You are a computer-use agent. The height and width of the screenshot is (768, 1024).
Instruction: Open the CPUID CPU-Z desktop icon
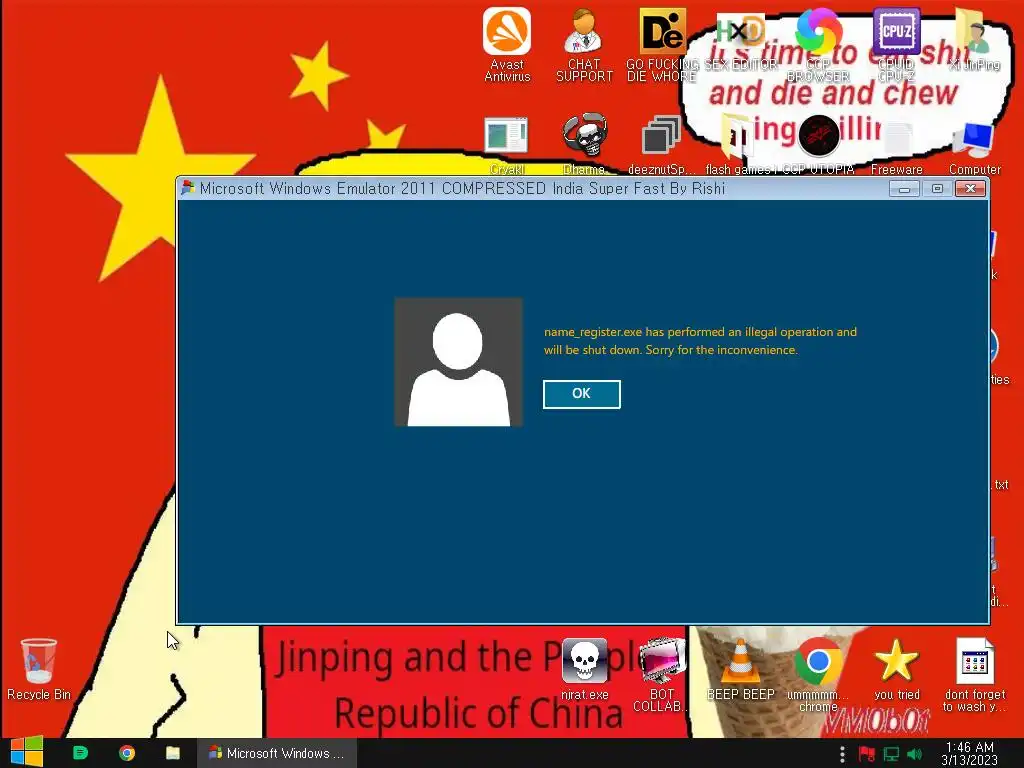pos(896,44)
